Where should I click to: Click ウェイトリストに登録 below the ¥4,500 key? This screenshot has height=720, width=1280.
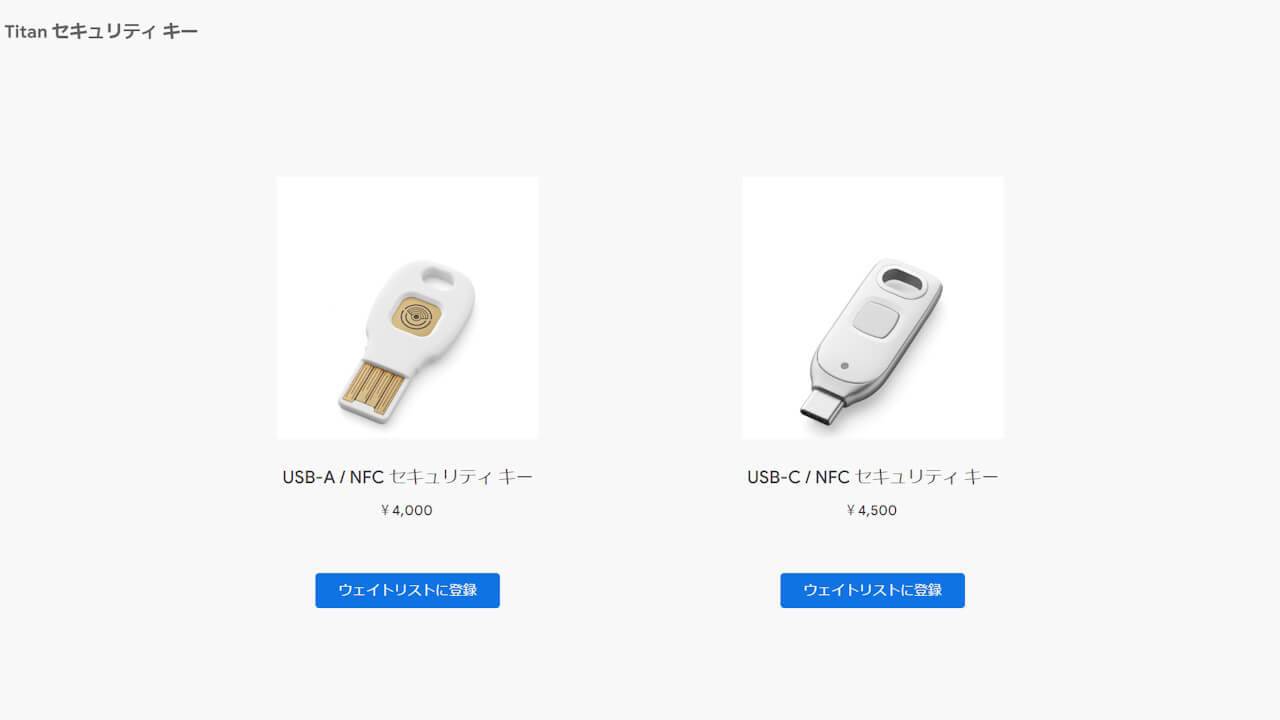[873, 590]
